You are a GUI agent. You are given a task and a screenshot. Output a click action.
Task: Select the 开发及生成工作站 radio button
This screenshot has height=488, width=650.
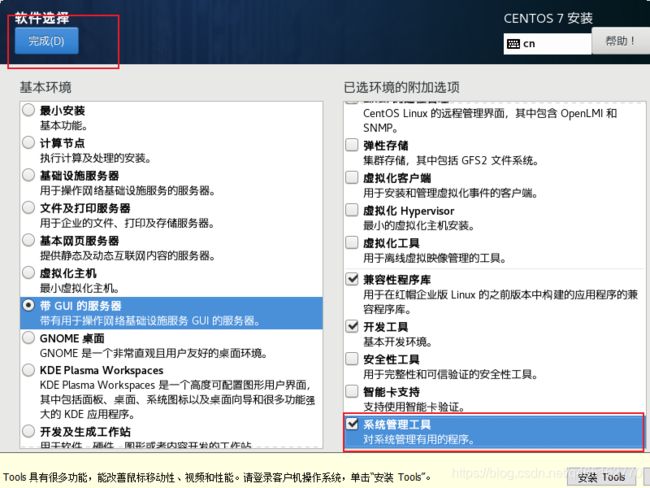pos(29,431)
